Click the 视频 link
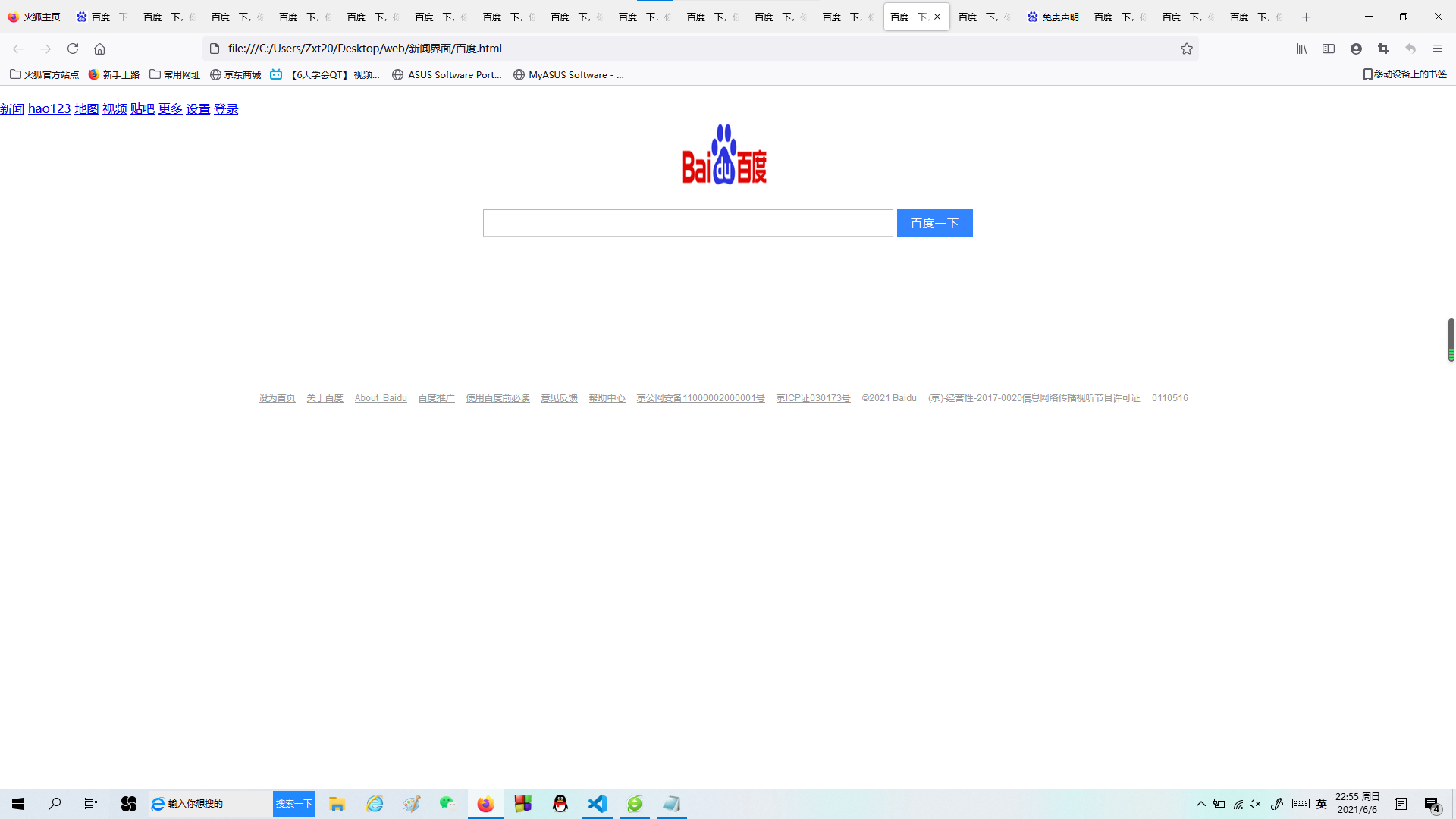The width and height of the screenshot is (1456, 819). [x=115, y=108]
